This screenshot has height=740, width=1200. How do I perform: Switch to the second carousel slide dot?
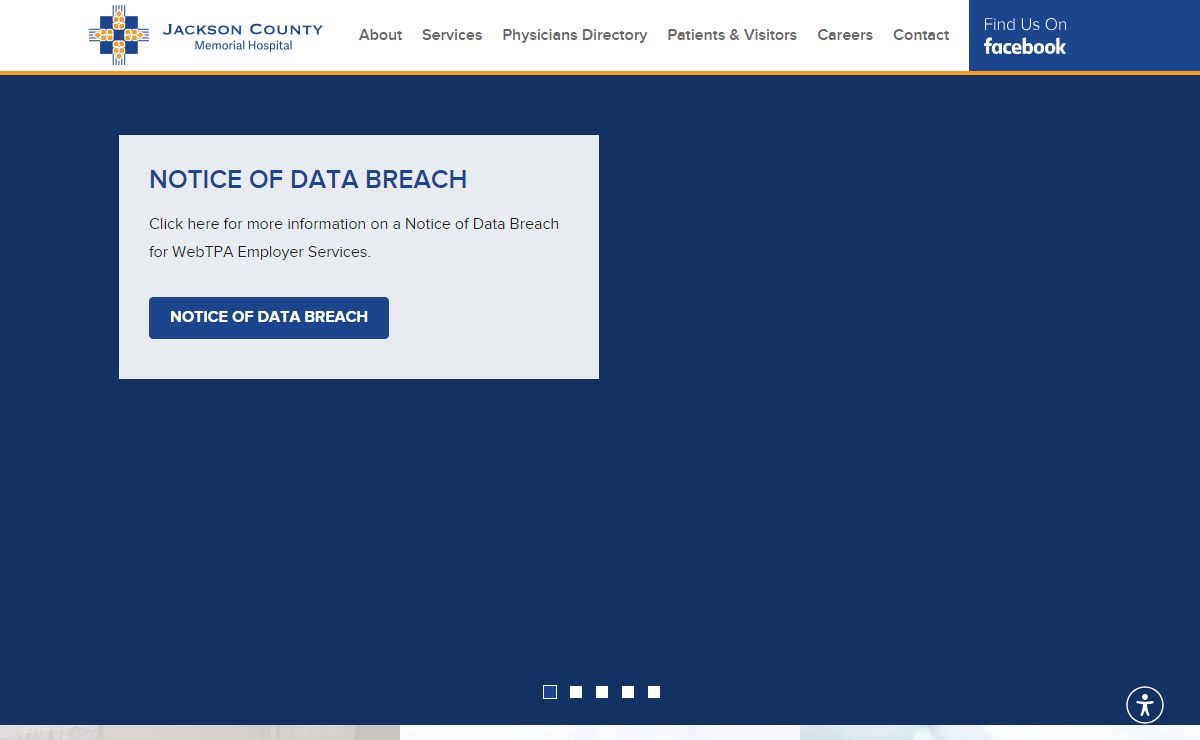click(576, 692)
